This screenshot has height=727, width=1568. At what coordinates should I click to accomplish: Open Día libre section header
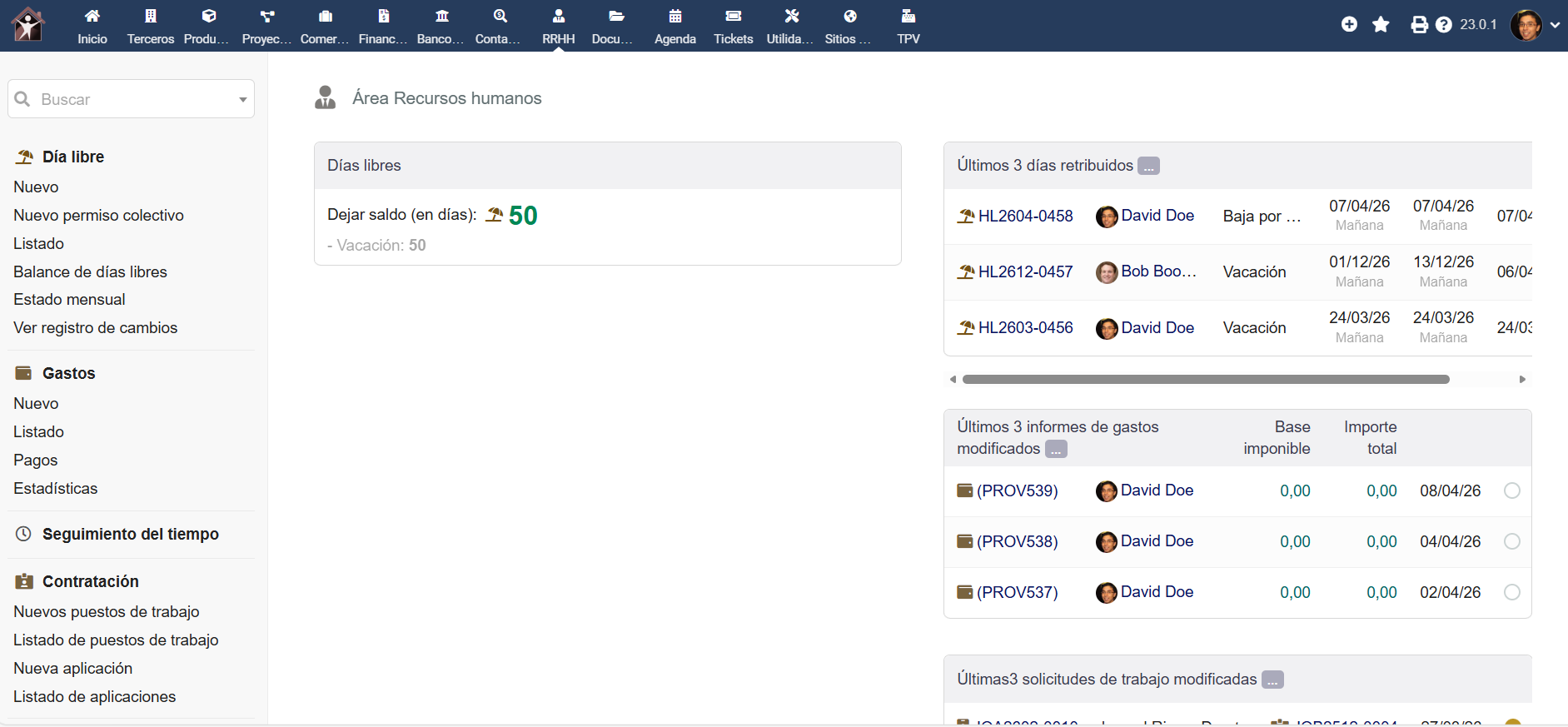click(x=73, y=157)
